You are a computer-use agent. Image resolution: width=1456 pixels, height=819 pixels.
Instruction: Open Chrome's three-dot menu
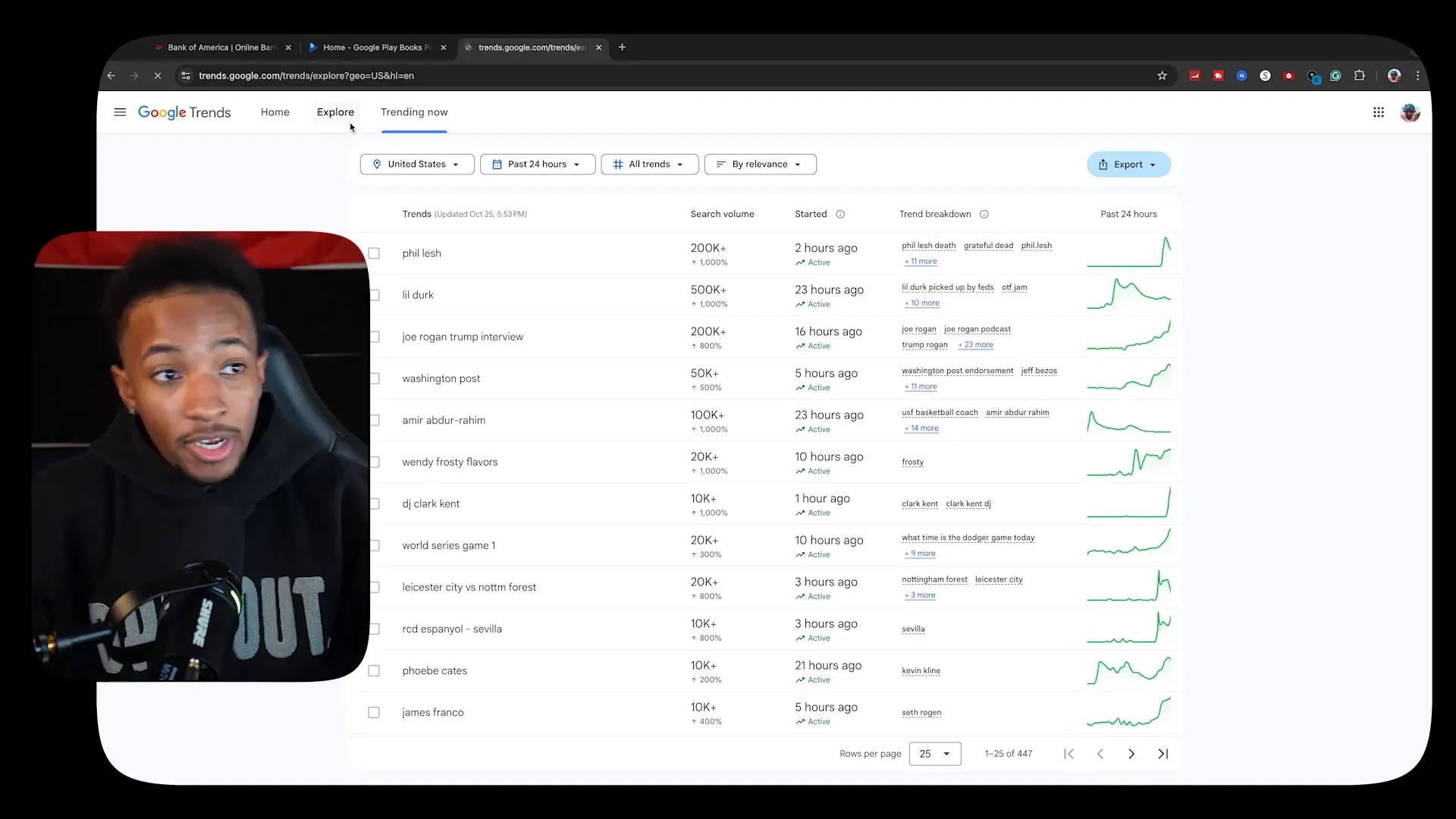coord(1417,76)
